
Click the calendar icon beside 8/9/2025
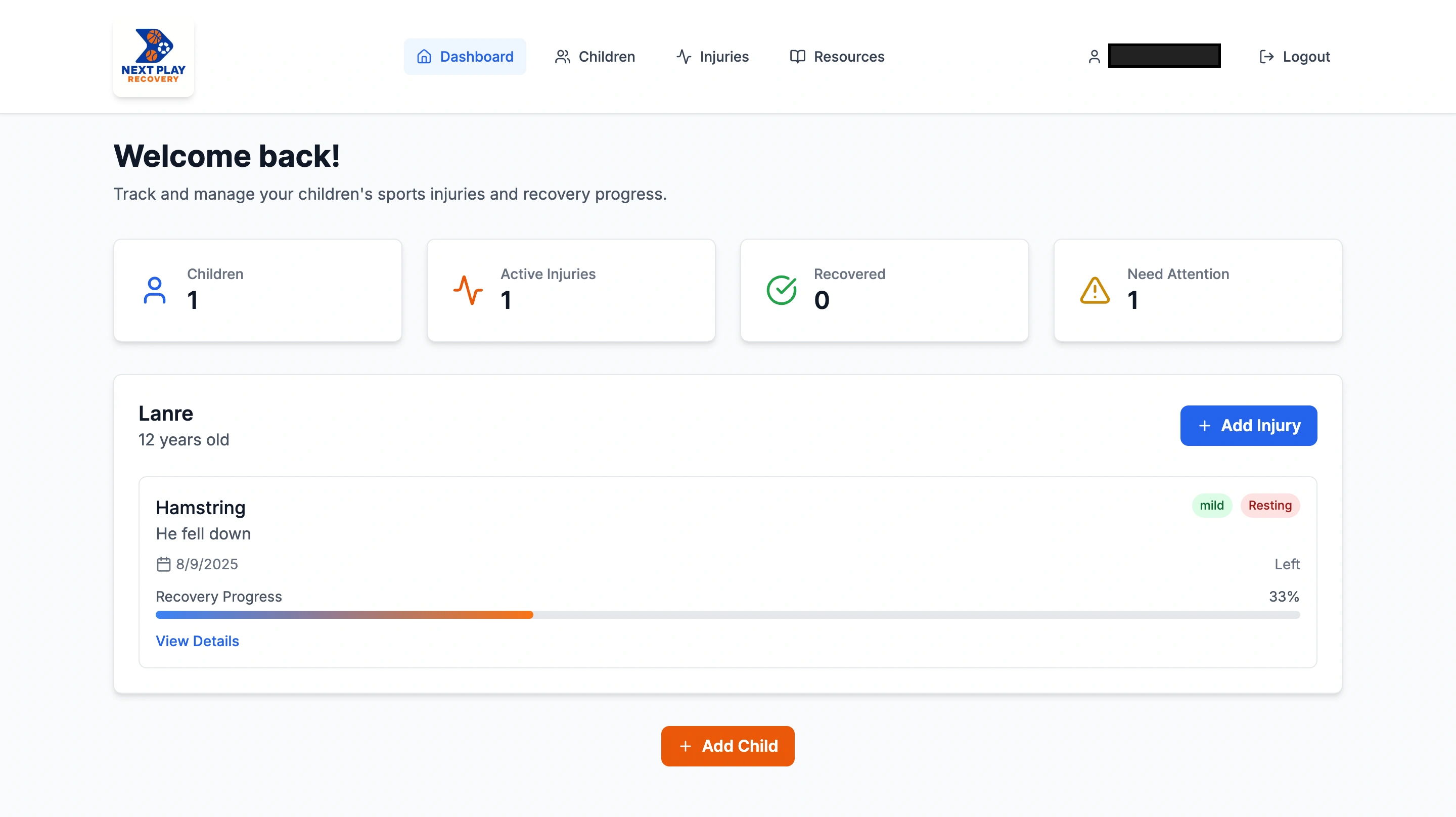click(x=163, y=564)
